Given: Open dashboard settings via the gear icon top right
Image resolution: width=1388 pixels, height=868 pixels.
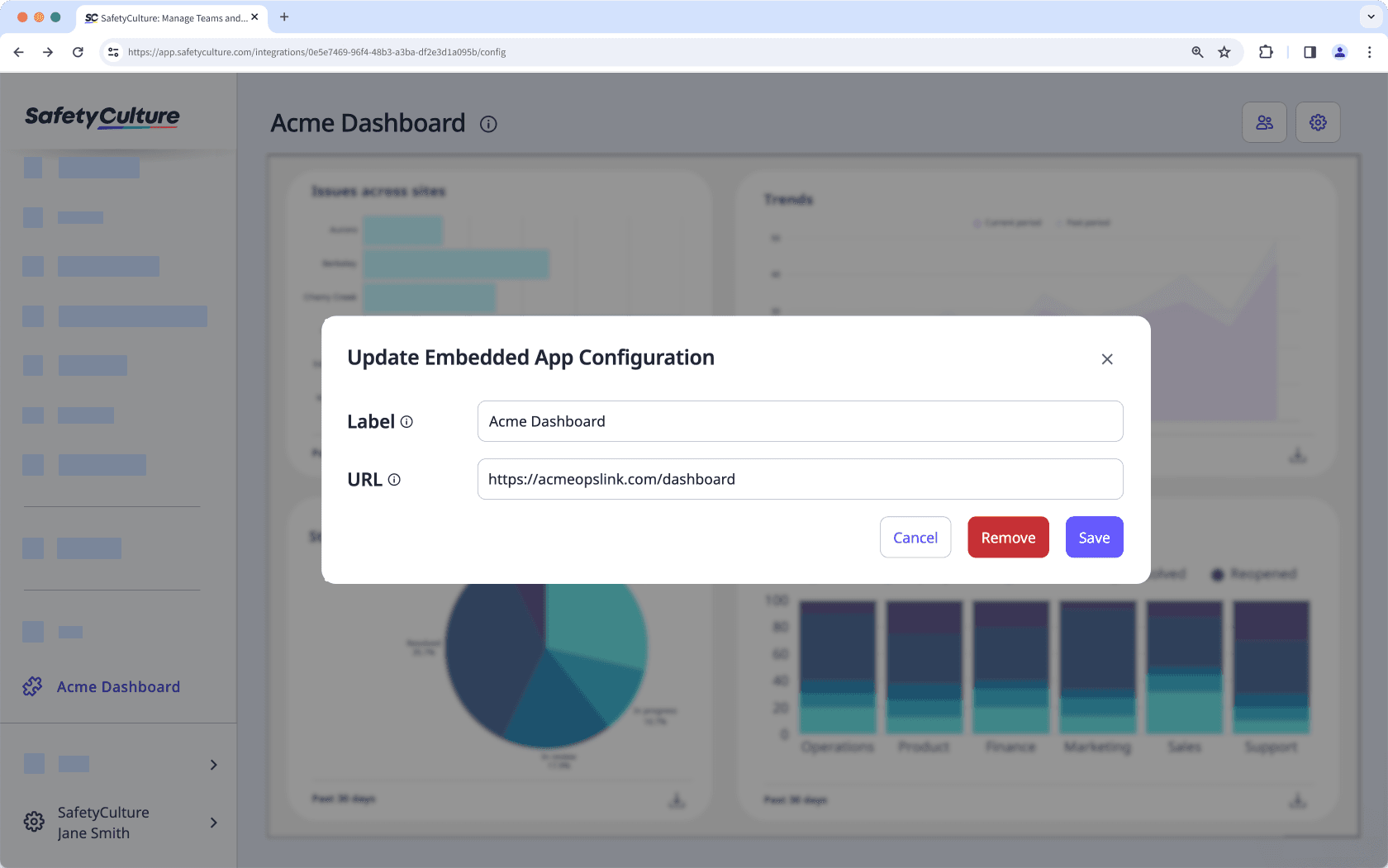Looking at the screenshot, I should coord(1318,121).
